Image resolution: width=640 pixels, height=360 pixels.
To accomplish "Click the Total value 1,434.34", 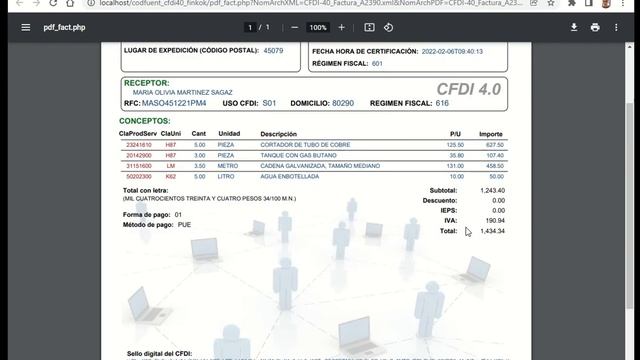I will coord(493,231).
